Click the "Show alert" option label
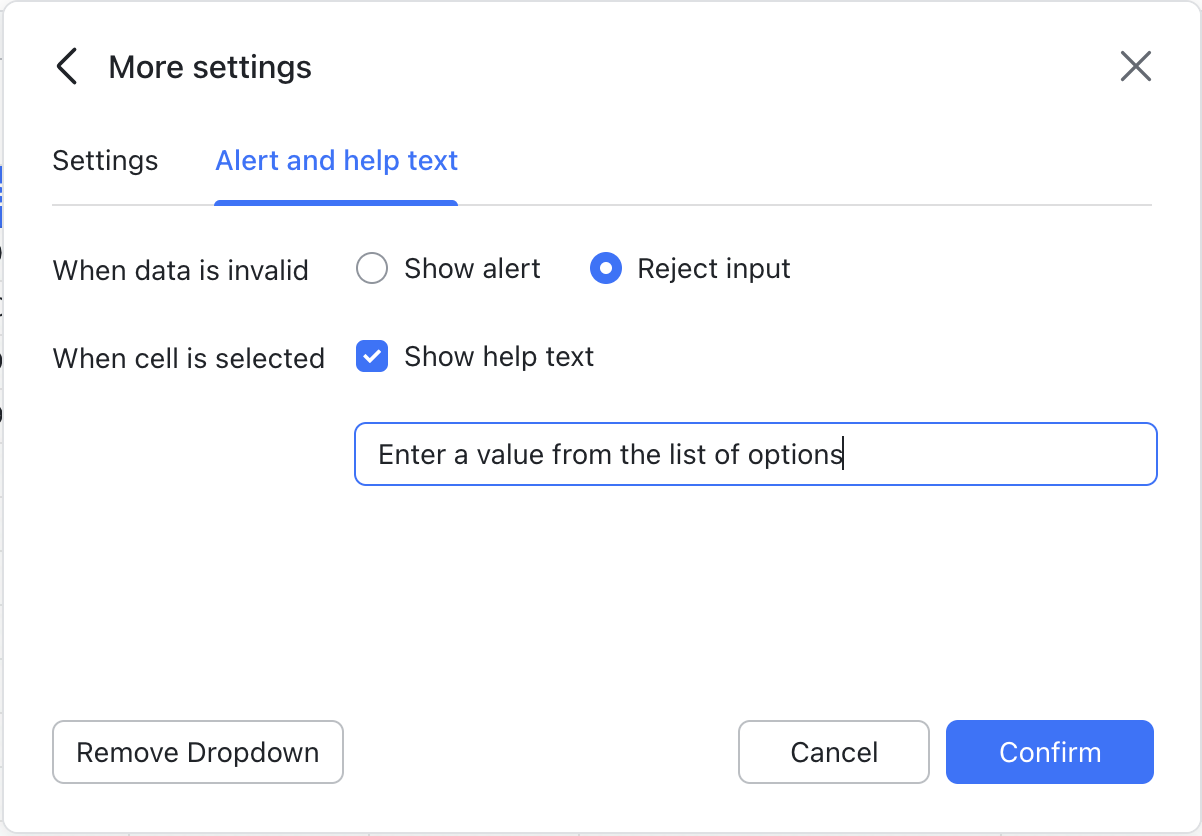Screen dimensions: 1202x836 (472, 269)
